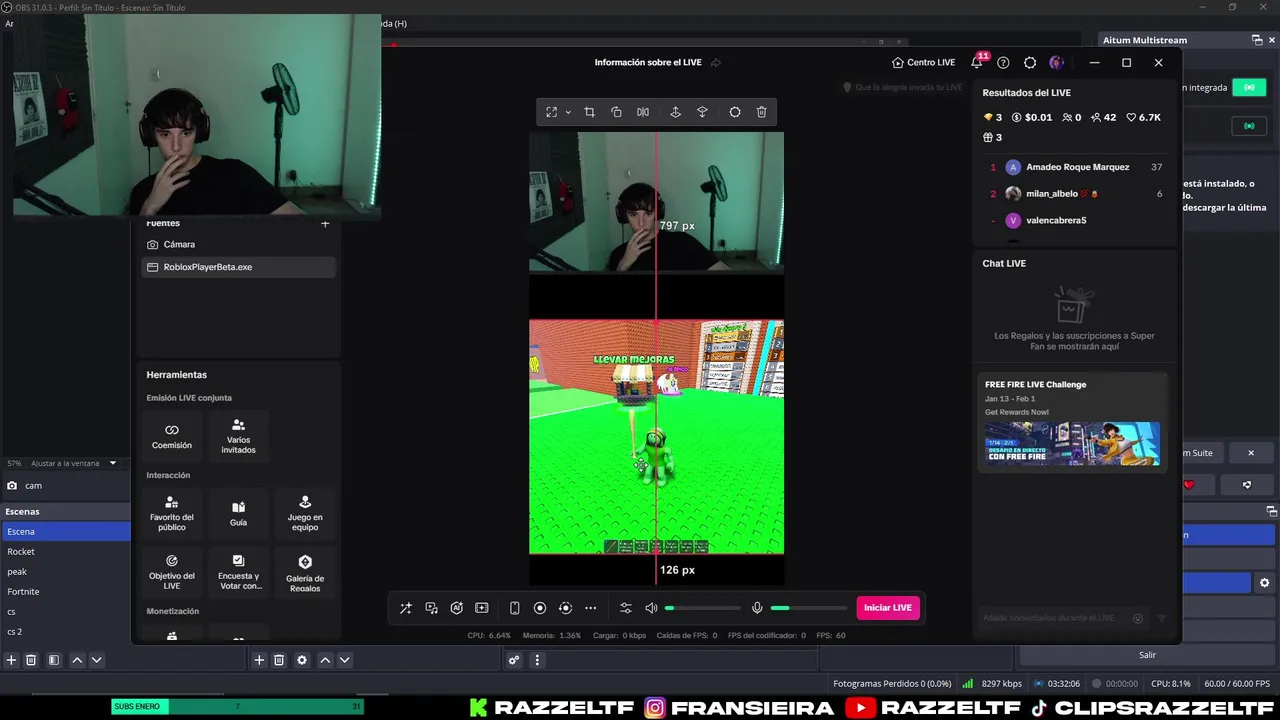Expand the resize options chevron
Screen dimensions: 1280x720
[568, 112]
